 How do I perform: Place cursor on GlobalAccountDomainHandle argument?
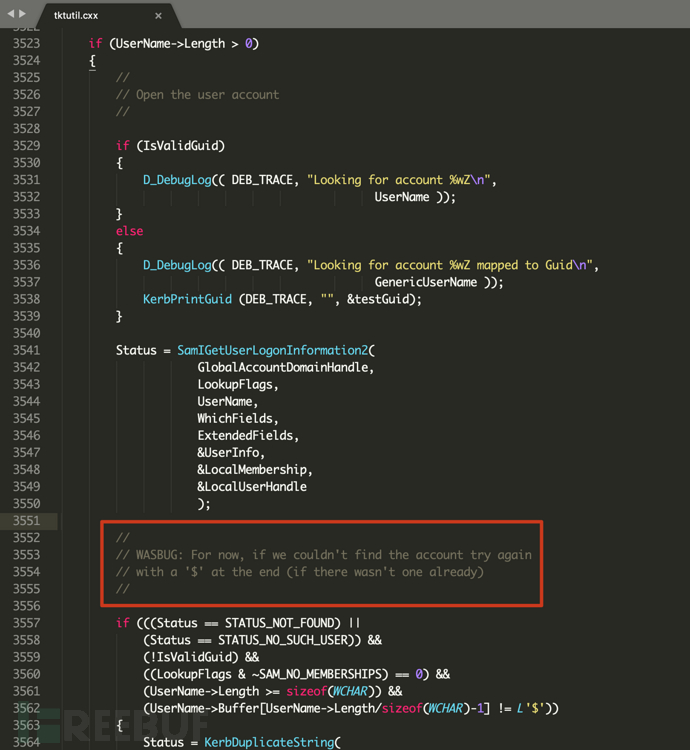point(285,367)
